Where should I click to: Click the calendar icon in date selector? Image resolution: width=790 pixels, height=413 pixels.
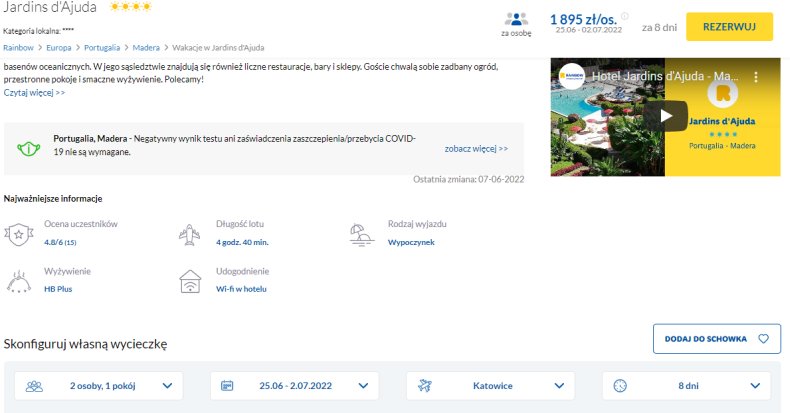(227, 386)
